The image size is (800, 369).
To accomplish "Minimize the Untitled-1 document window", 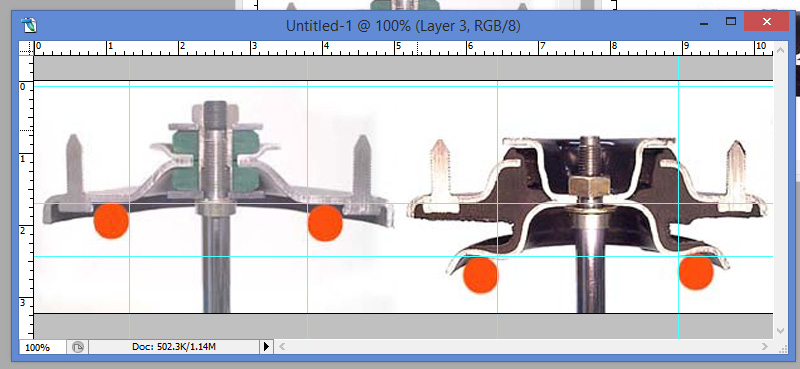I will (704, 23).
